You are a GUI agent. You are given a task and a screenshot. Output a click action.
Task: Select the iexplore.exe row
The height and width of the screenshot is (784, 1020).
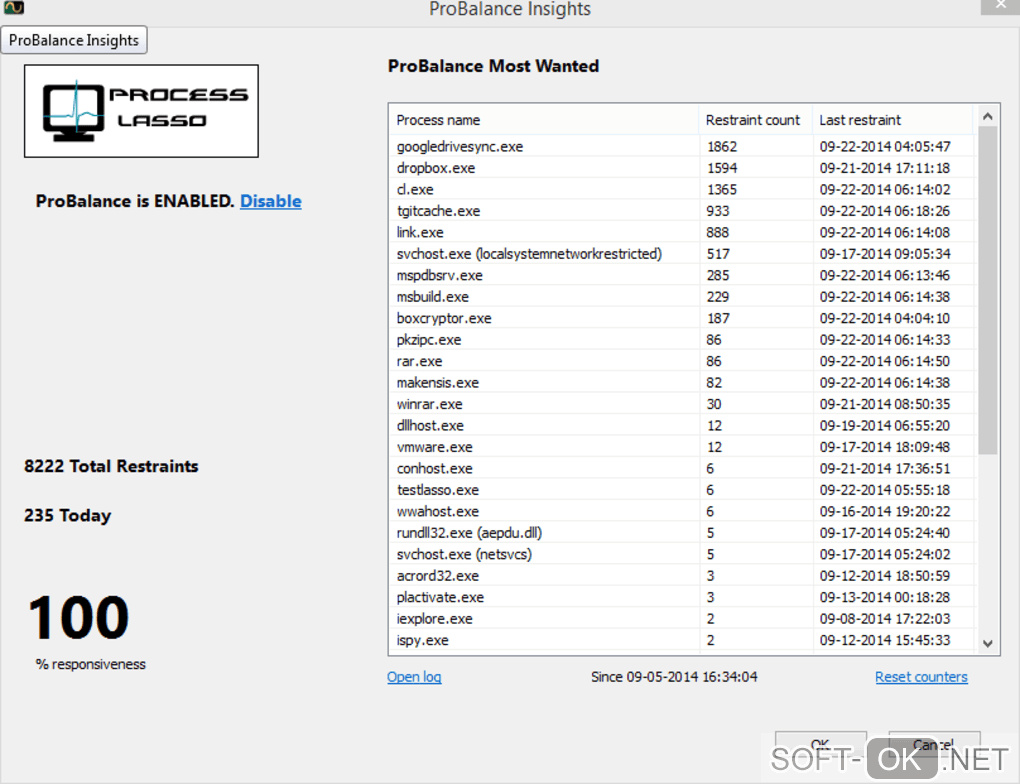[682, 619]
